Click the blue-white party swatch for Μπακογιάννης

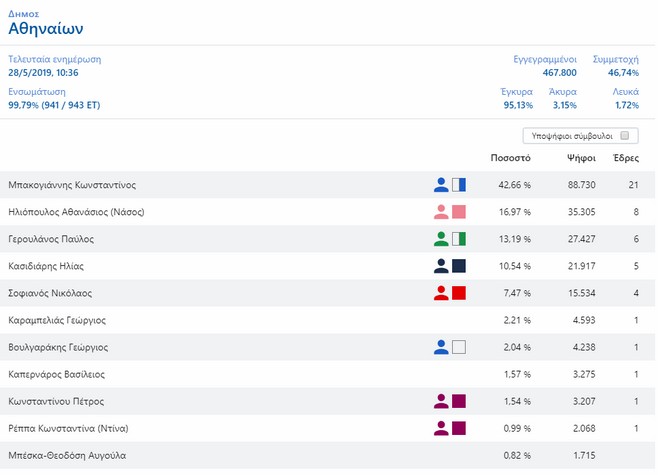click(x=459, y=185)
